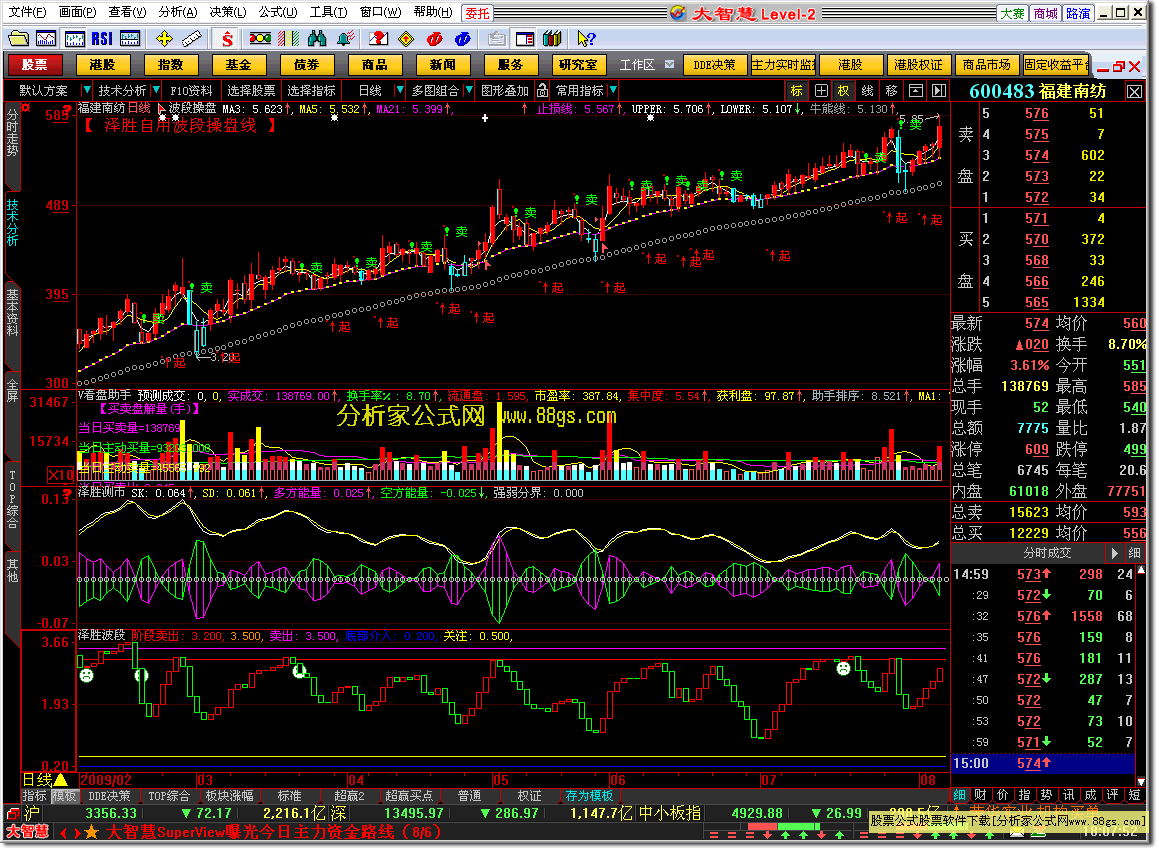The width and height of the screenshot is (1159, 850).
Task: Toggle the 财 finance tab at bottom right
Action: (x=980, y=795)
